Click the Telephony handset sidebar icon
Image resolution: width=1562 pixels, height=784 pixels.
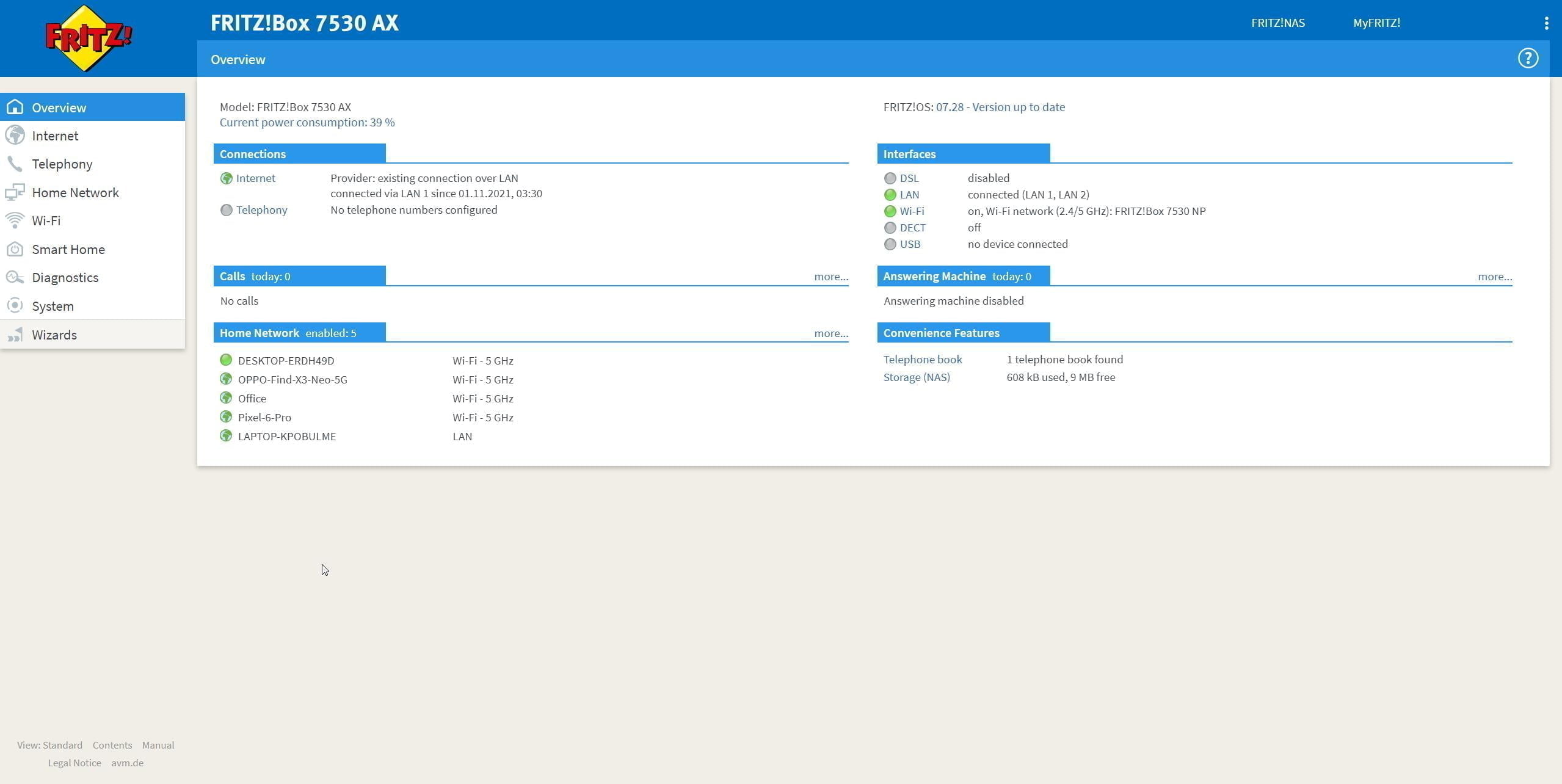tap(15, 164)
